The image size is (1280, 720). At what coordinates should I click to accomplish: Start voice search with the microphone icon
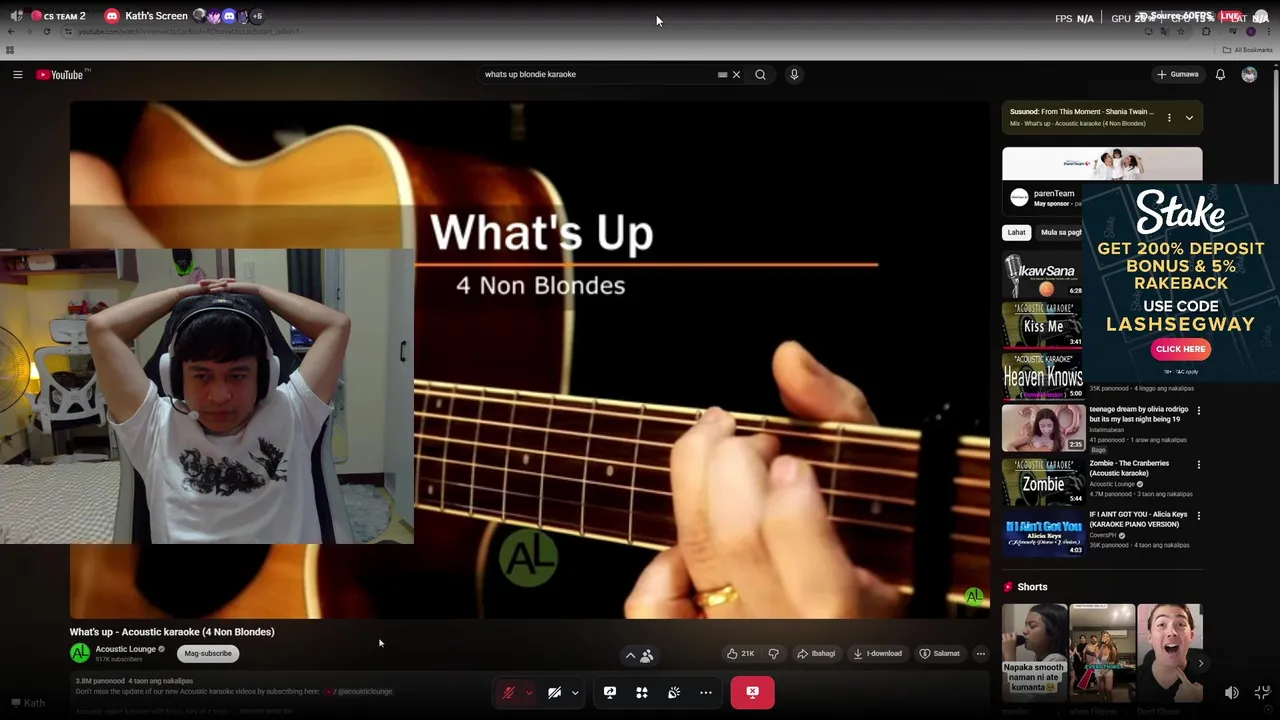[x=794, y=74]
